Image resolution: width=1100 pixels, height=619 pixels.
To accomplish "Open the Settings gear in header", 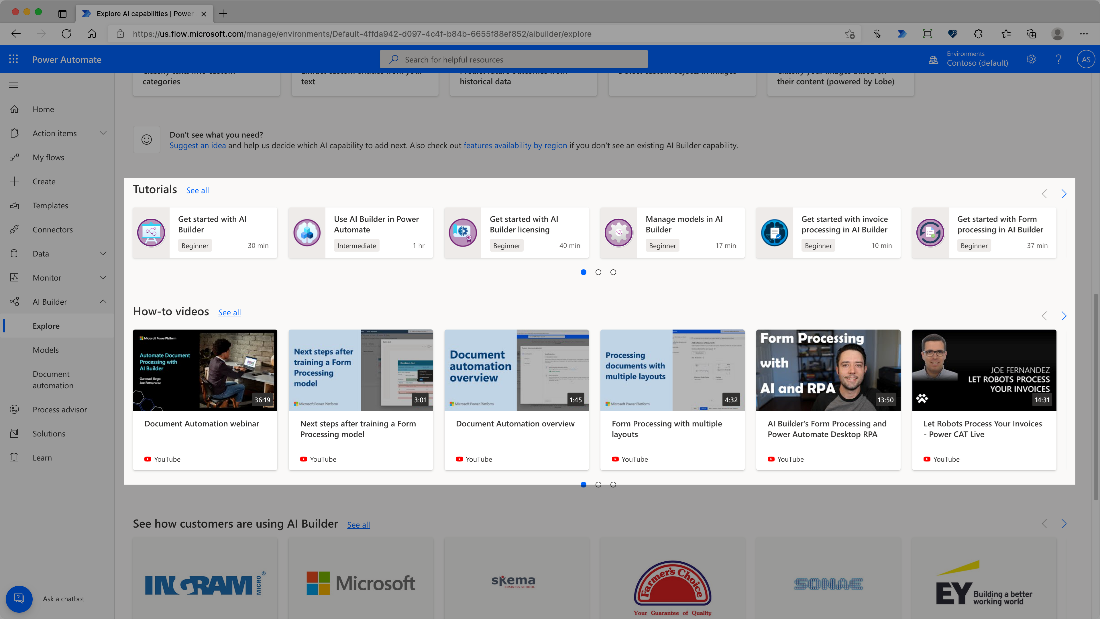I will pos(1031,60).
